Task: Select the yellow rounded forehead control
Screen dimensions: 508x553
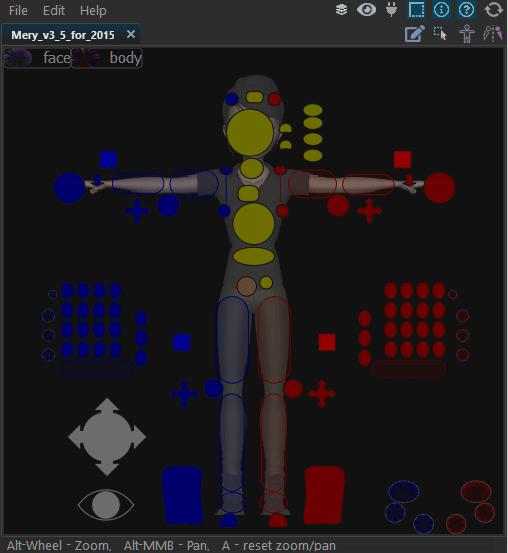Action: 255,97
